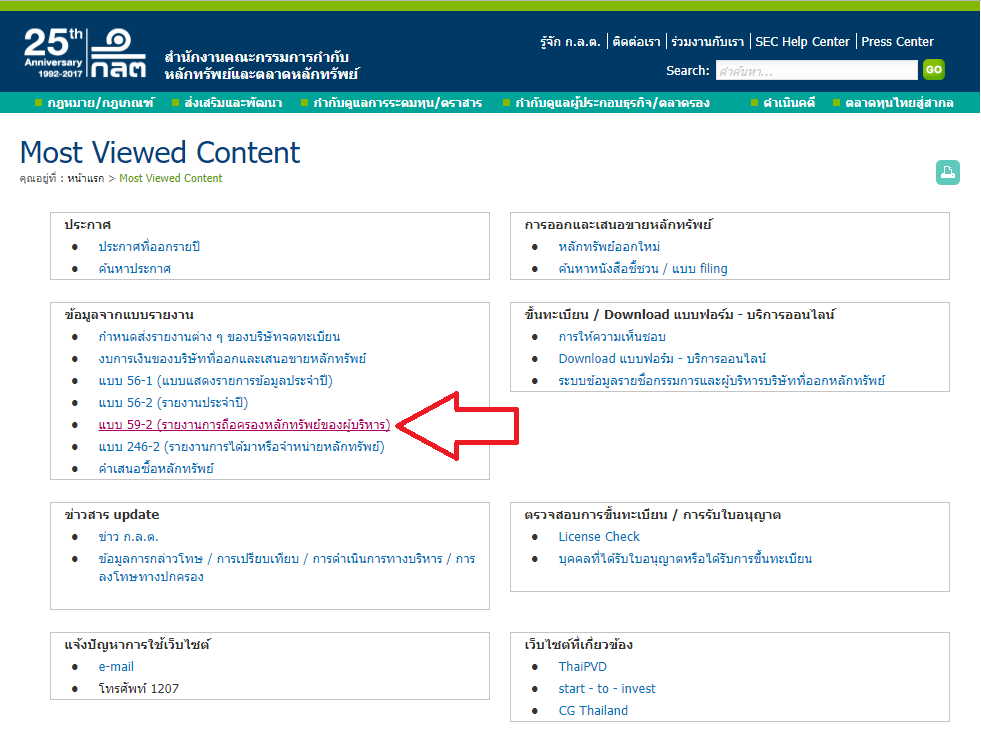Open Download แบบฟอร์ม - บริการออนไลน์ link
The width and height of the screenshot is (981, 732).
[x=662, y=359]
